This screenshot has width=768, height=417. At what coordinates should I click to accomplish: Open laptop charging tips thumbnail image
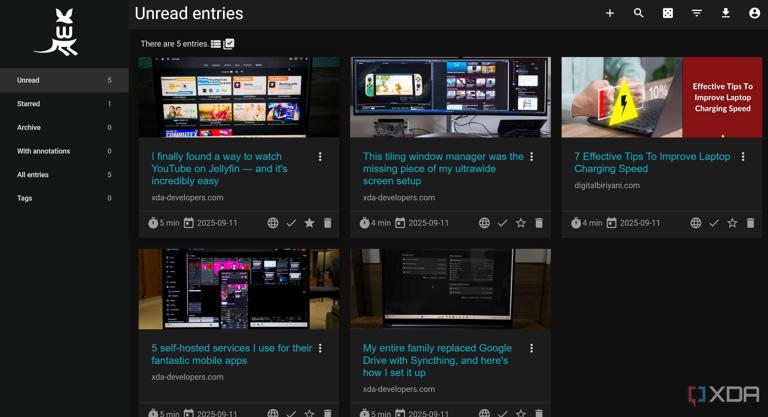pyautogui.click(x=662, y=97)
